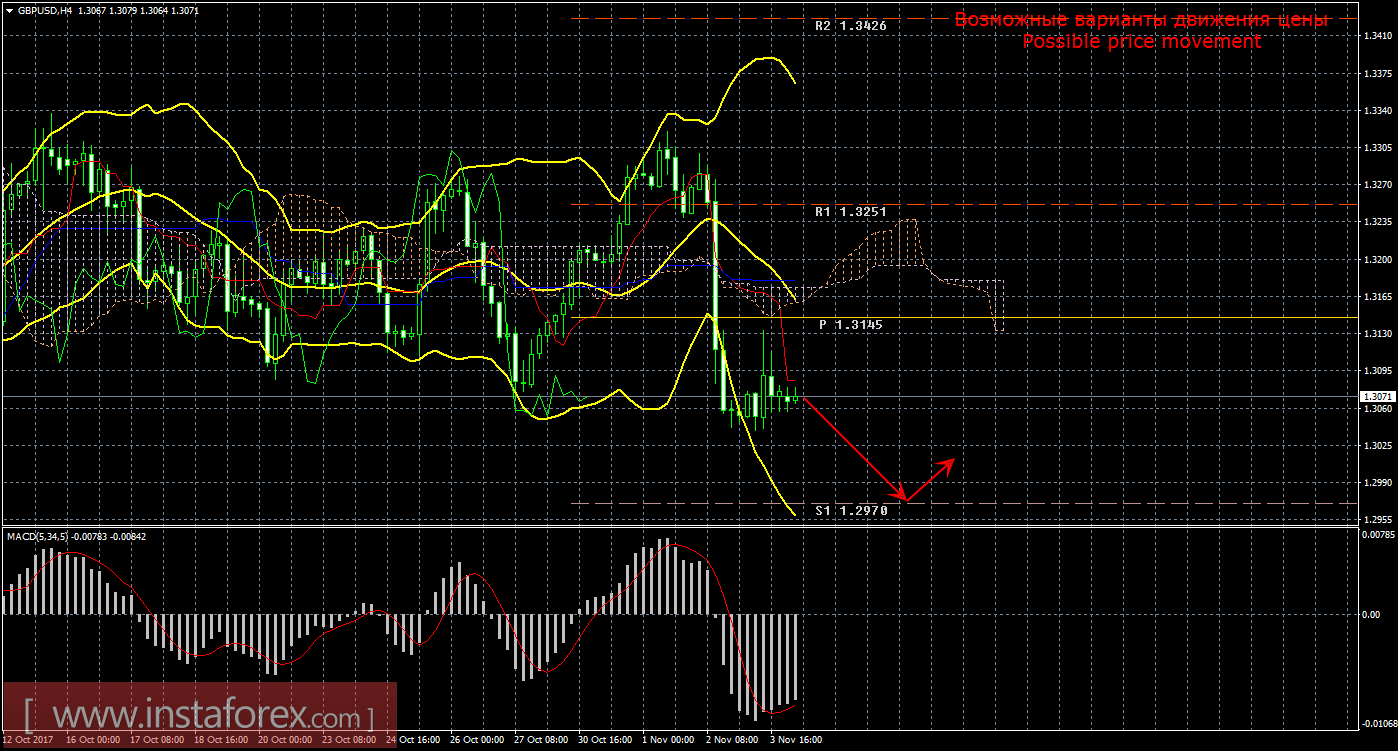Click the 1.2955 price axis value
Image resolution: width=1398 pixels, height=751 pixels.
point(1377,520)
